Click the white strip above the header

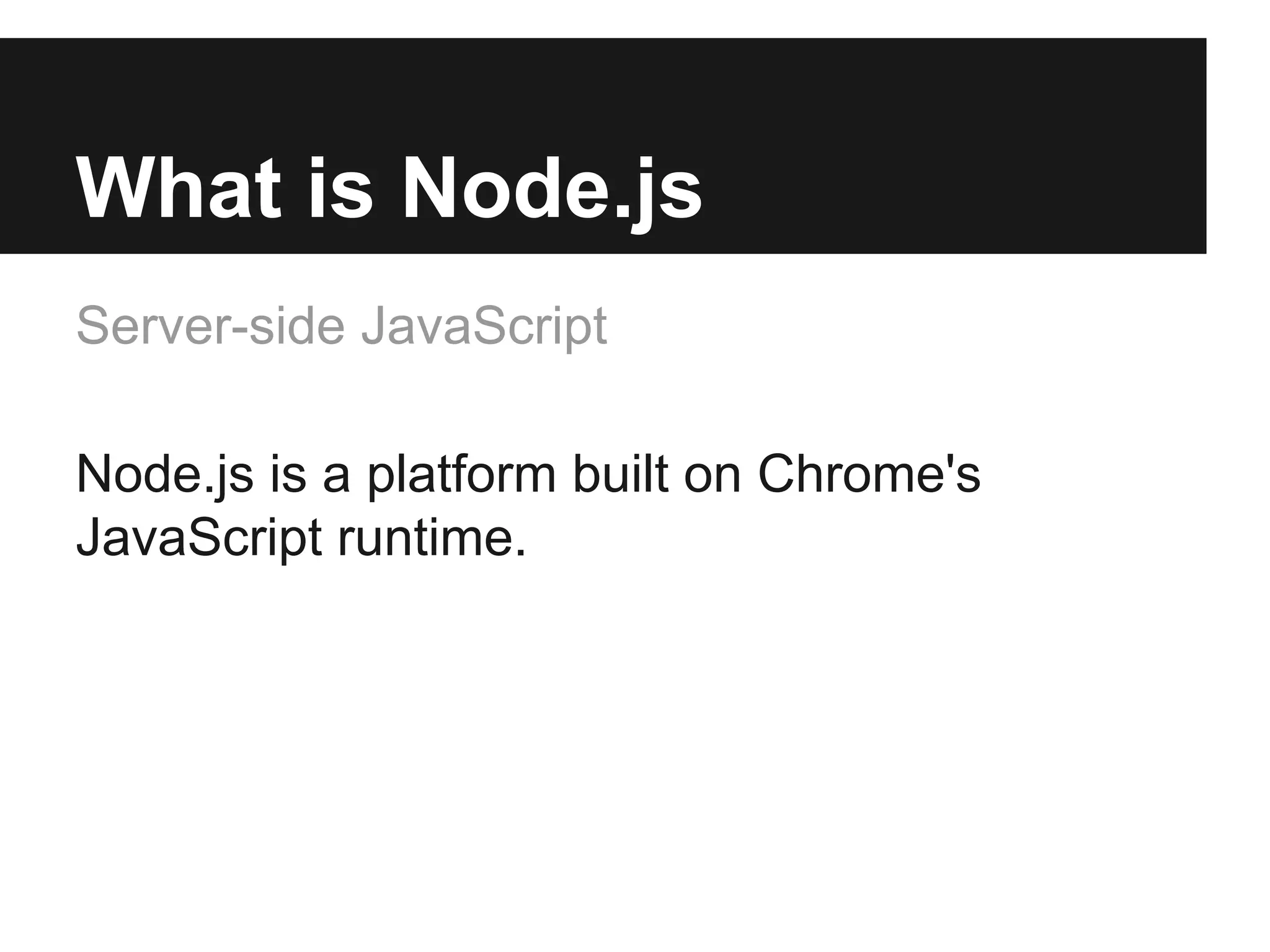(x=620, y=19)
